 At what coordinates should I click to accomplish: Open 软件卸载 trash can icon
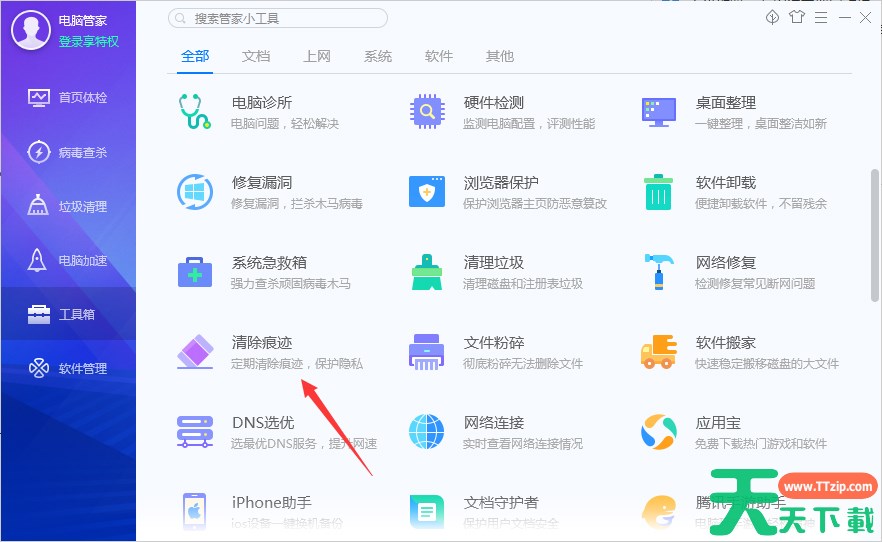[659, 192]
